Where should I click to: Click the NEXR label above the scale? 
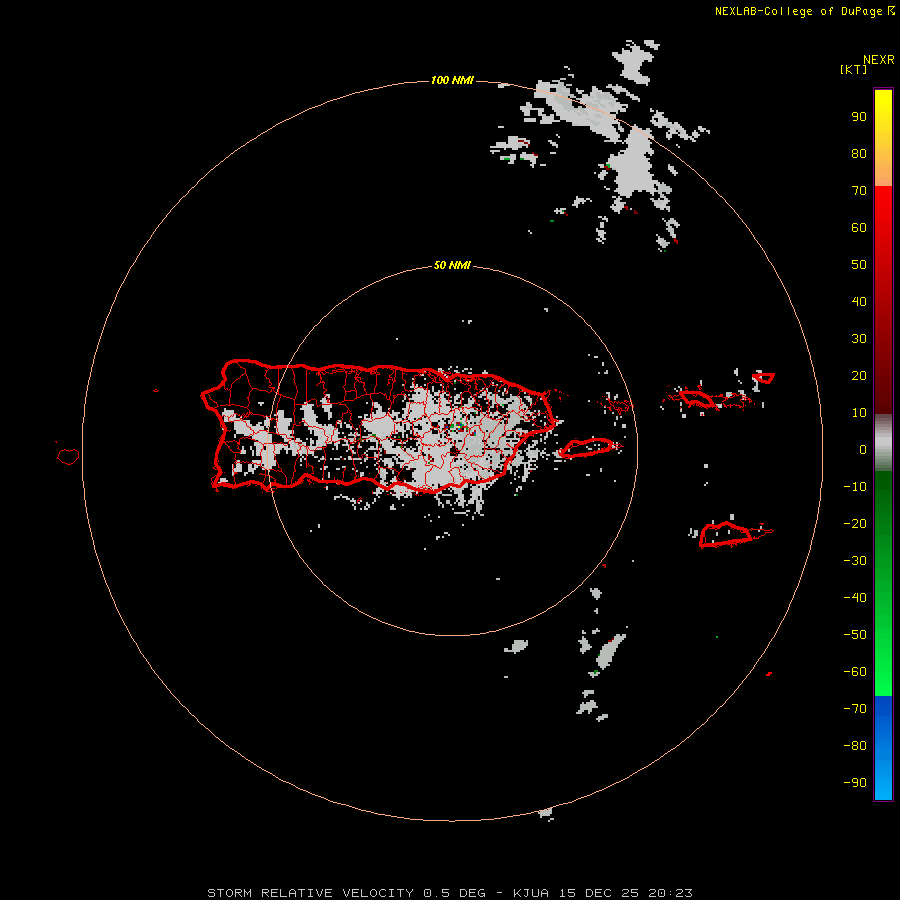coord(878,60)
